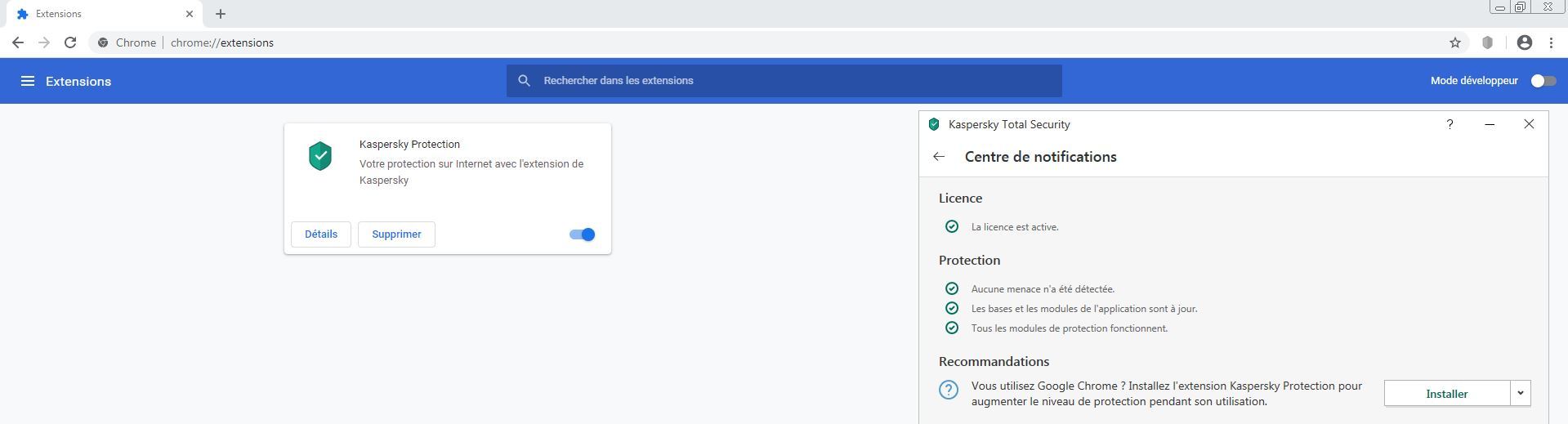Screen dimensions: 1568x424
Task: Click the 'Vous utilisez Google Chrome' recommendation text
Action: coord(1167,394)
